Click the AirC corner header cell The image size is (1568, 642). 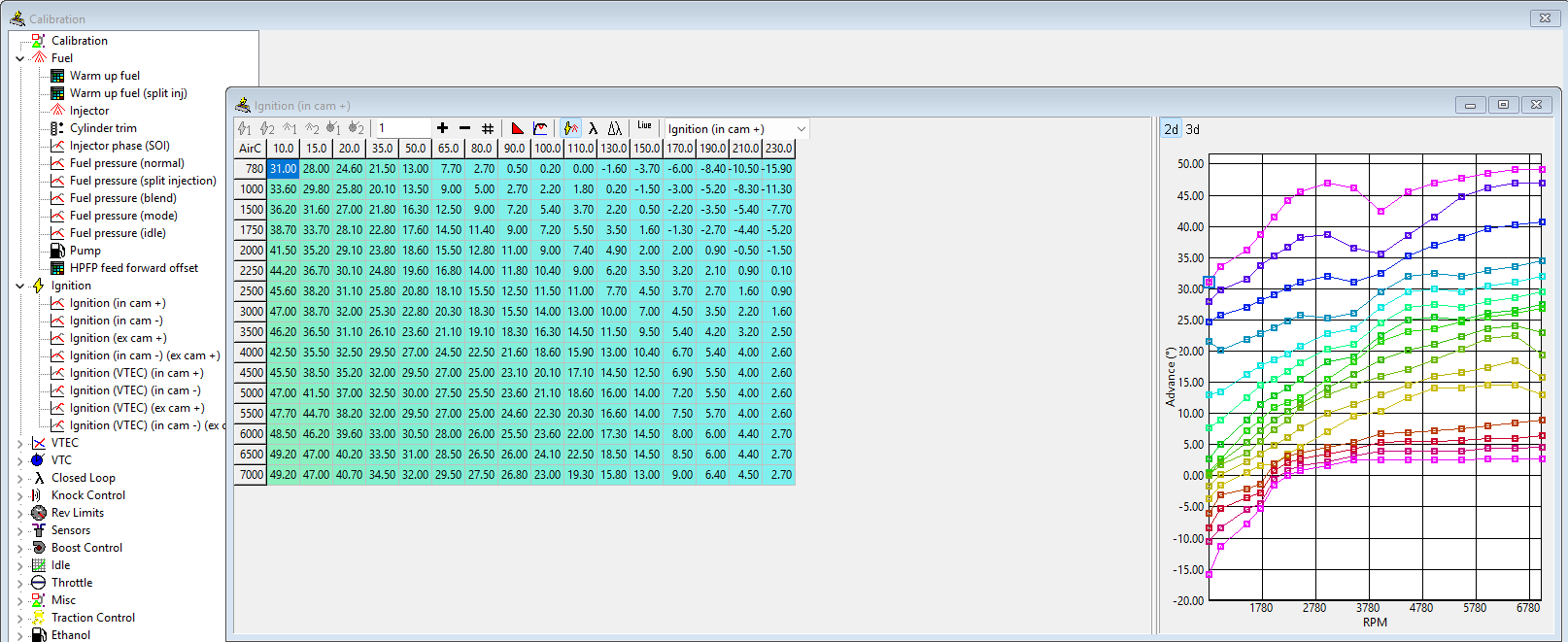click(250, 149)
